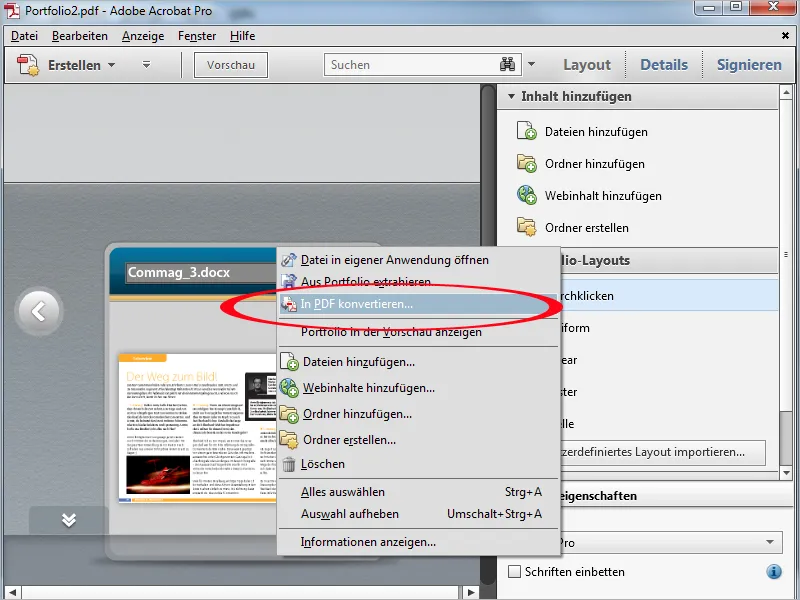
Task: Open the Bearbeiten menu
Action: [80, 36]
